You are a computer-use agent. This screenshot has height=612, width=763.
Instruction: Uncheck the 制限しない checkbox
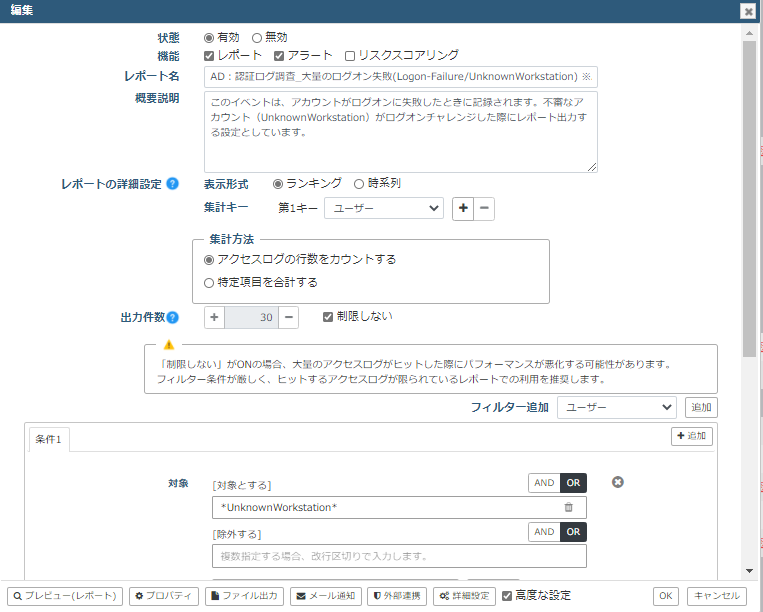[x=328, y=317]
